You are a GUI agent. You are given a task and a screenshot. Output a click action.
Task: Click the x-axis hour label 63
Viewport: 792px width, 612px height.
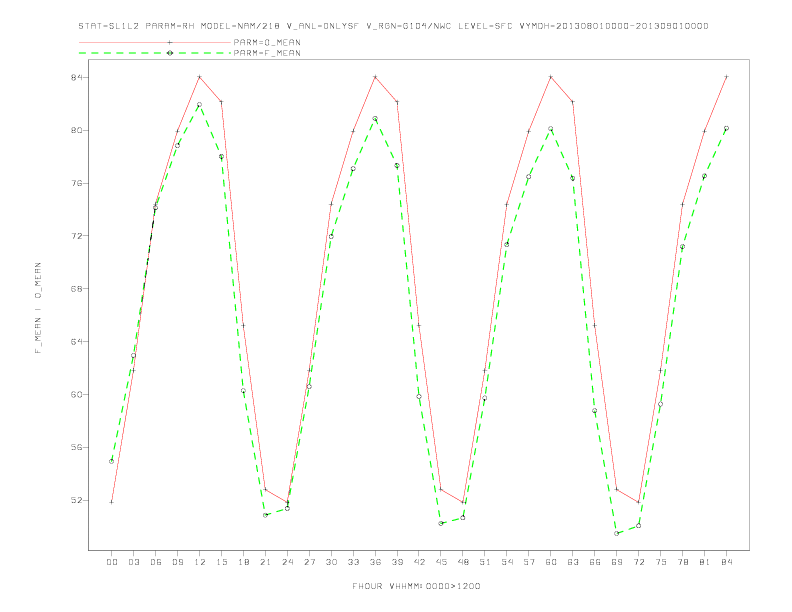[573, 562]
